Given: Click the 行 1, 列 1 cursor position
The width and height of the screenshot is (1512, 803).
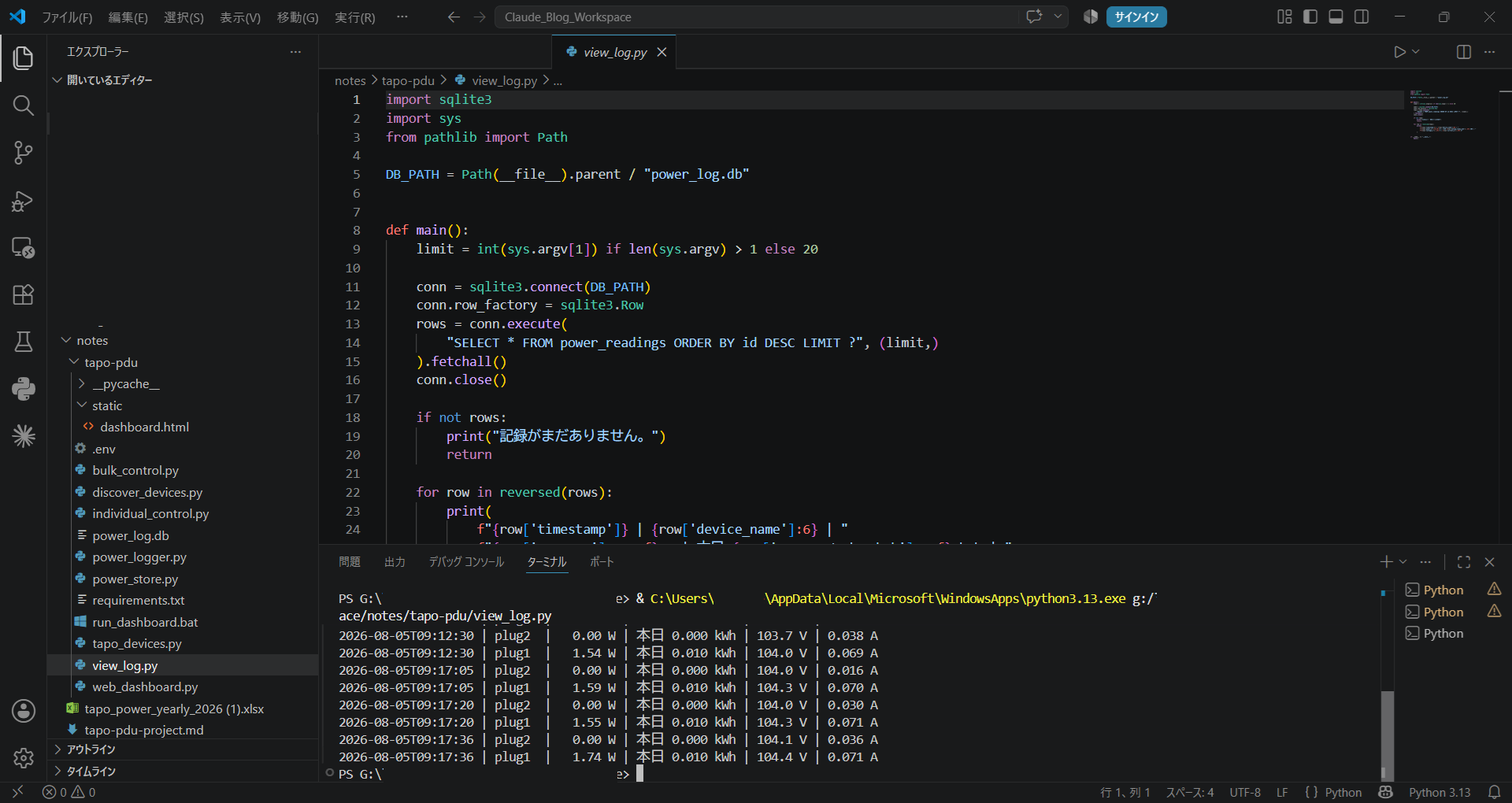Looking at the screenshot, I should 1125,792.
